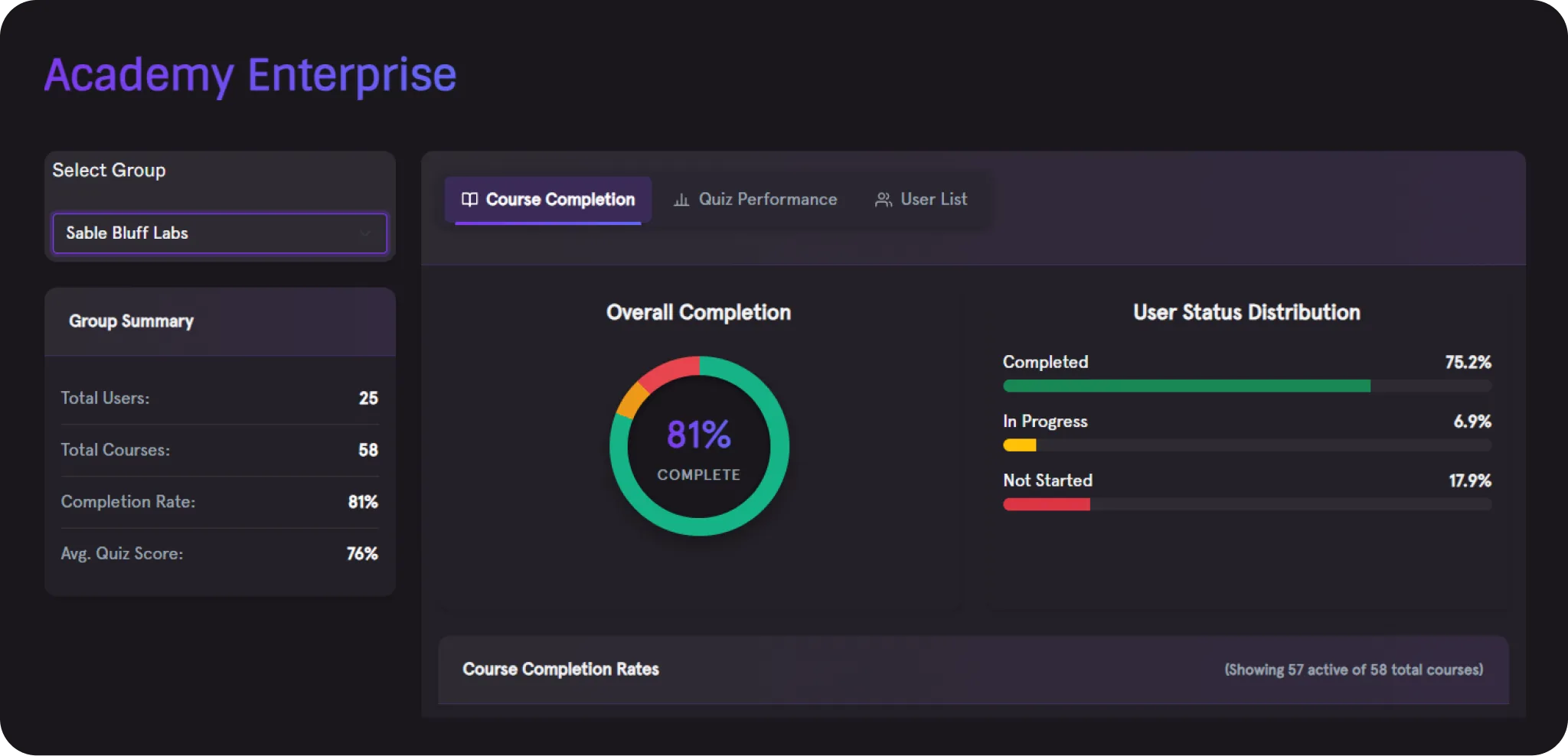Click the green Completed progress bar

point(1186,386)
